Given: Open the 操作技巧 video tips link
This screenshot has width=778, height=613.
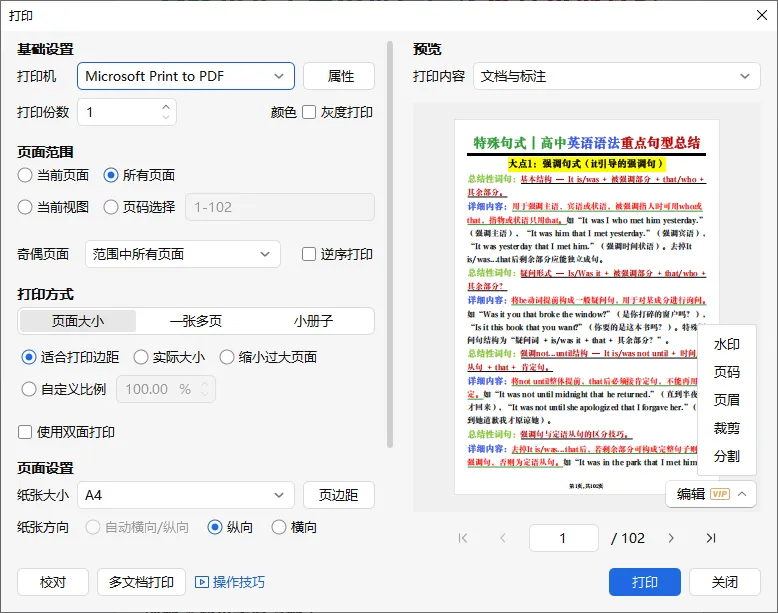Looking at the screenshot, I should [230, 582].
